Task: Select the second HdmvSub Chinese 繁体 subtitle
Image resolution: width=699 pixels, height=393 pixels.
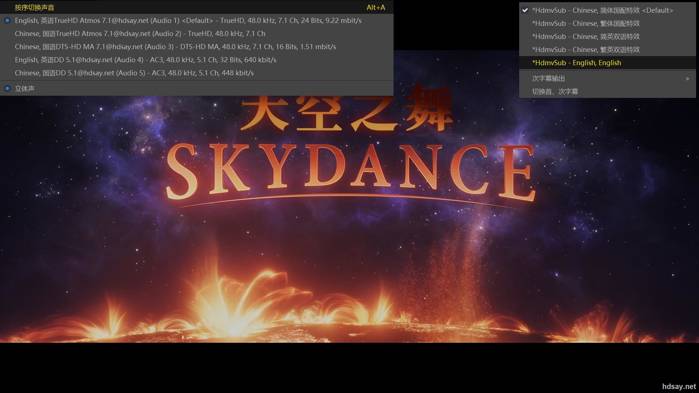Action: click(x=607, y=23)
